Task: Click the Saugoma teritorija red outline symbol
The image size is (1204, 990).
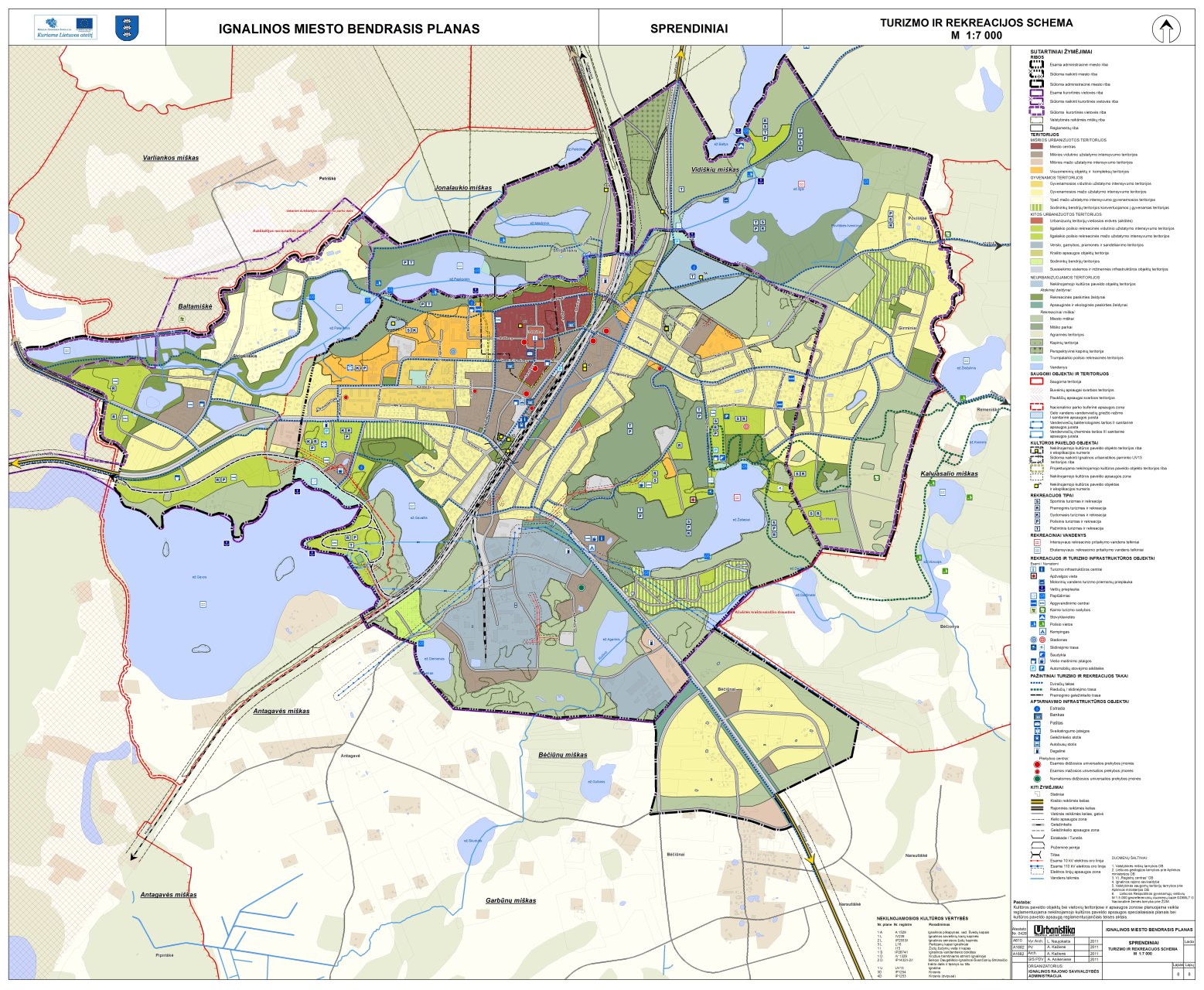Action: (1037, 381)
